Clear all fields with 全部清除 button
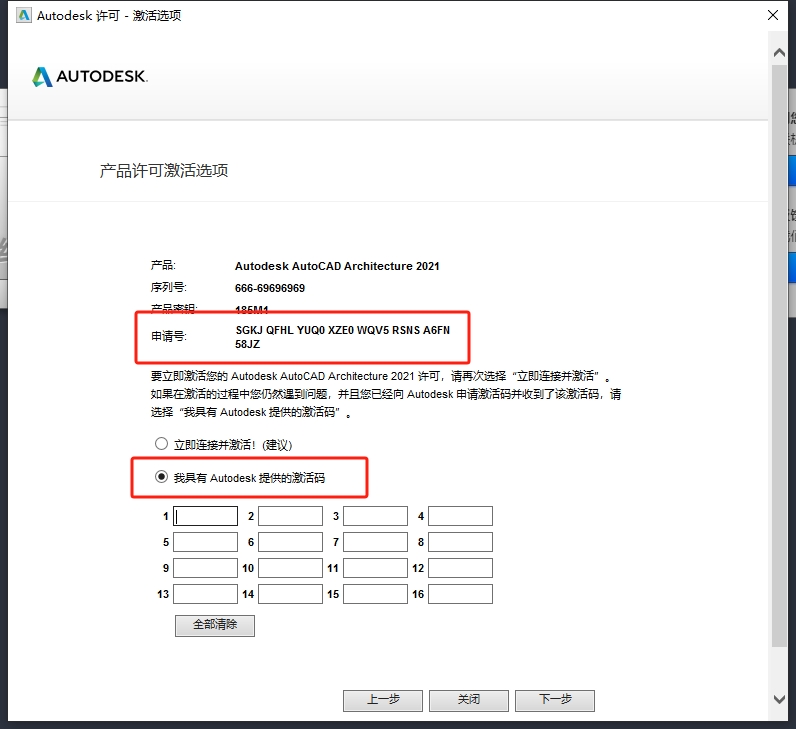This screenshot has width=796, height=729. 215,625
